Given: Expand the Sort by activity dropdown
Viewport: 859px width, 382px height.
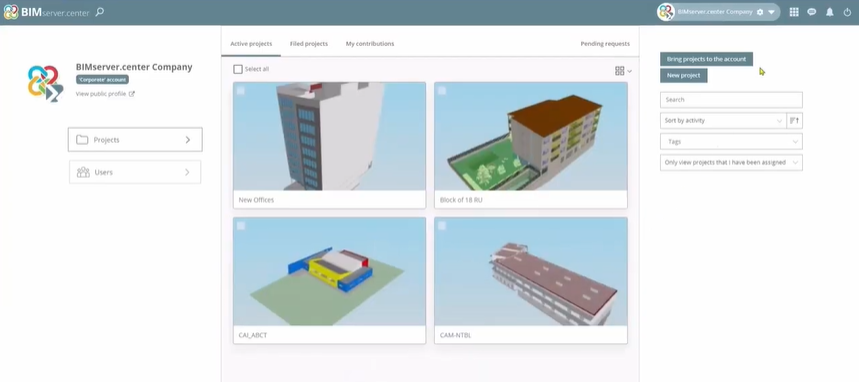Looking at the screenshot, I should coord(723,121).
